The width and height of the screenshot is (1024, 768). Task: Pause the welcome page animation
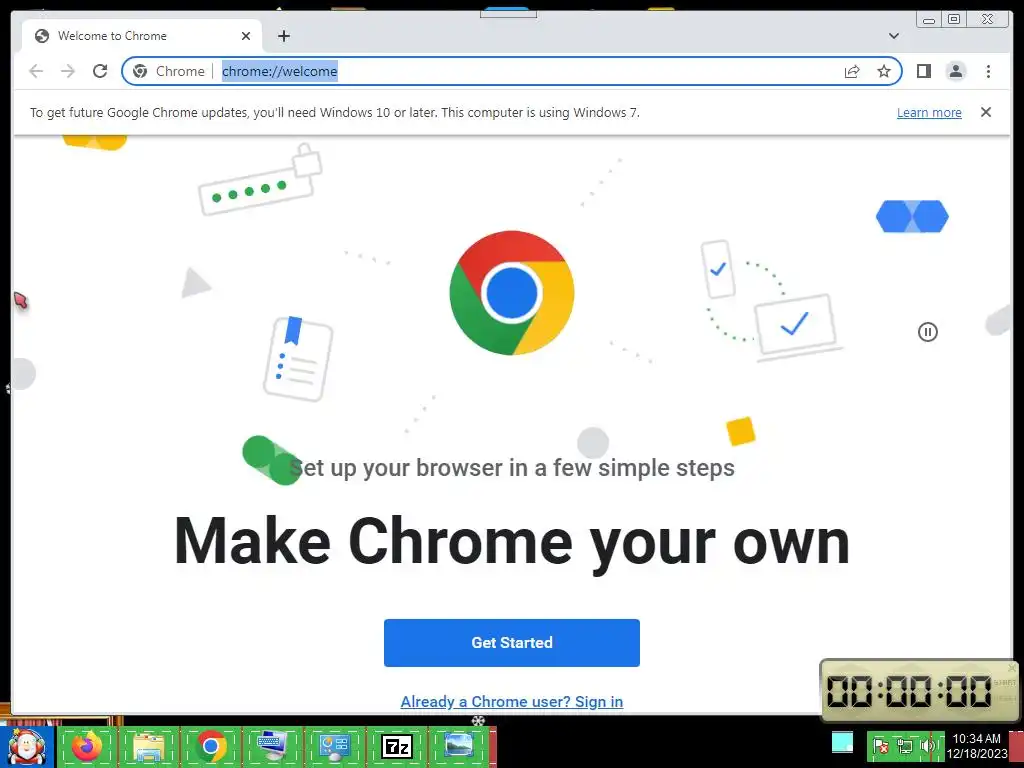927,332
